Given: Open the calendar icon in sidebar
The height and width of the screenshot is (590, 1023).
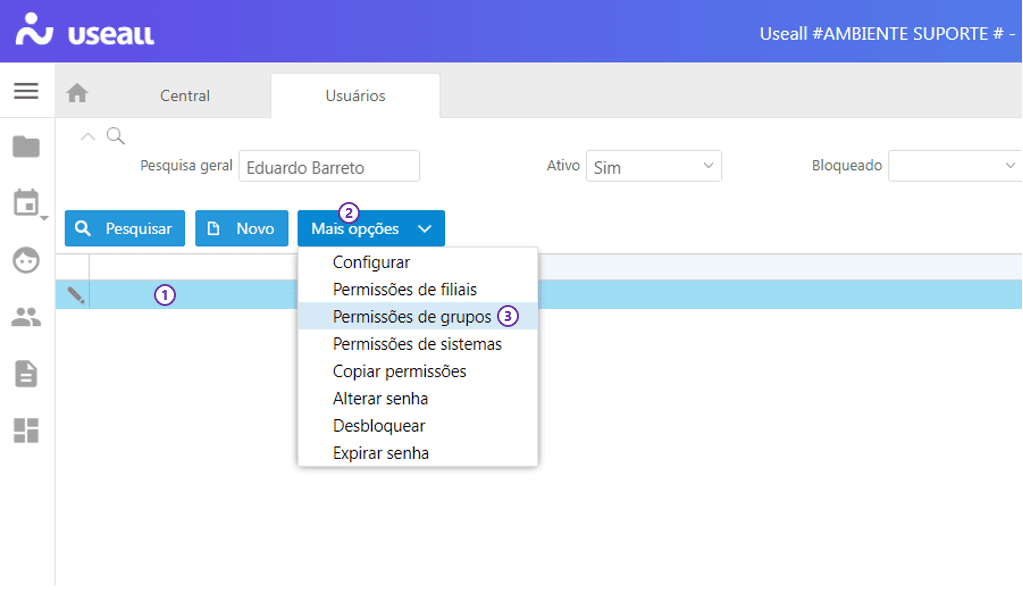Looking at the screenshot, I should 26,203.
